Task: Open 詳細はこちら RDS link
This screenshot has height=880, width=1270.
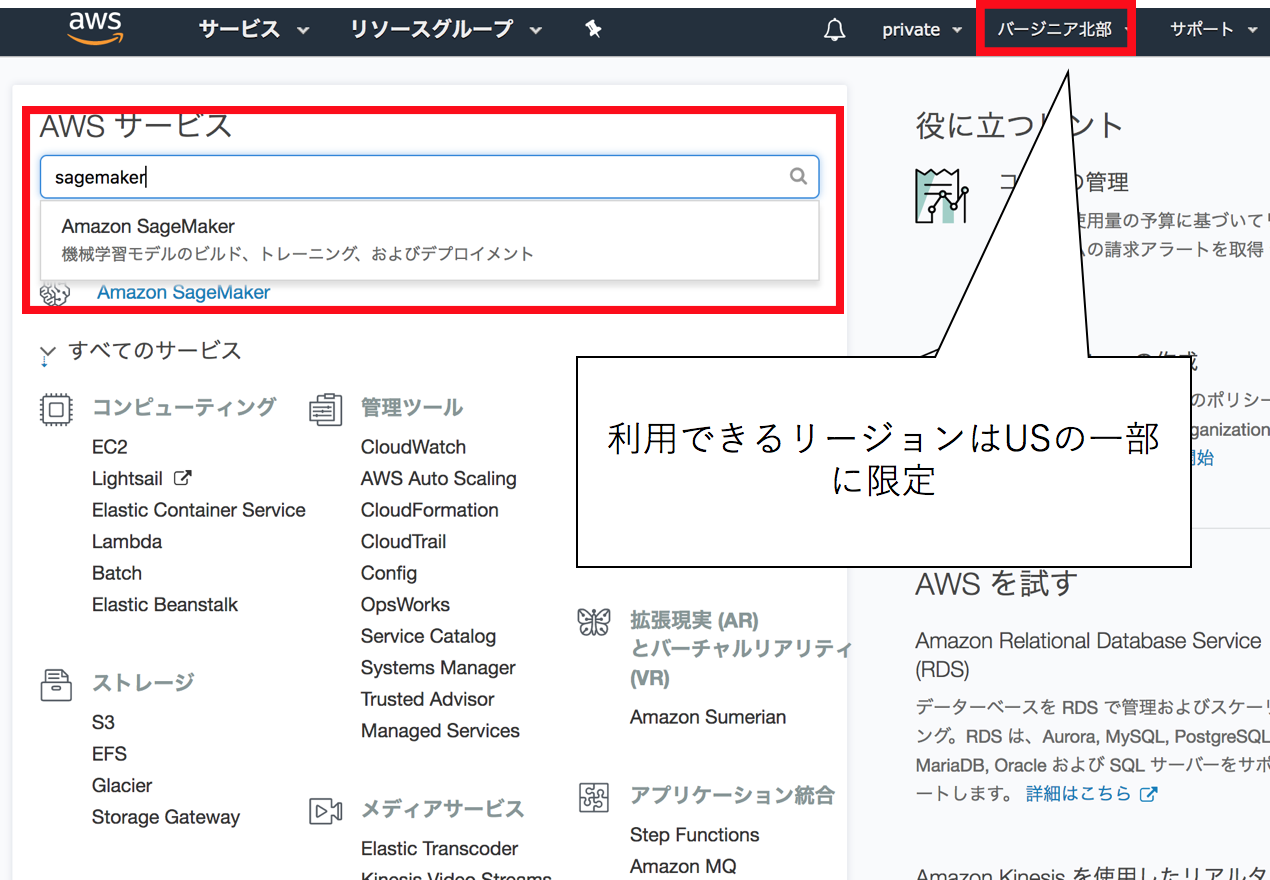Action: pos(1079,793)
